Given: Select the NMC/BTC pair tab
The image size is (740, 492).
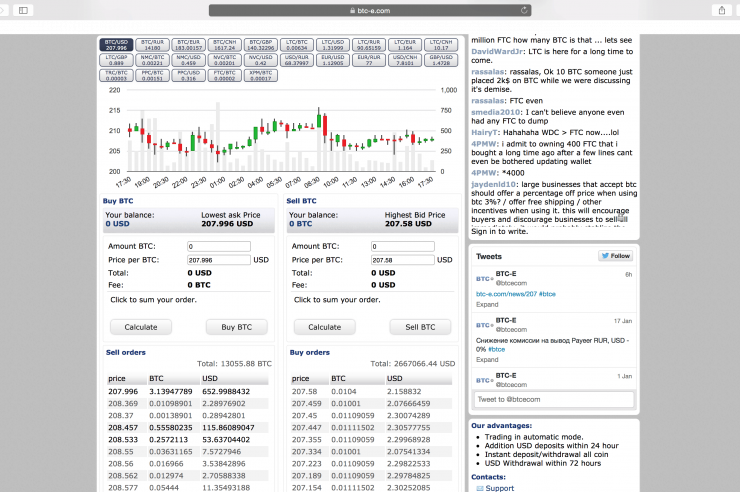Looking at the screenshot, I should tap(152, 60).
